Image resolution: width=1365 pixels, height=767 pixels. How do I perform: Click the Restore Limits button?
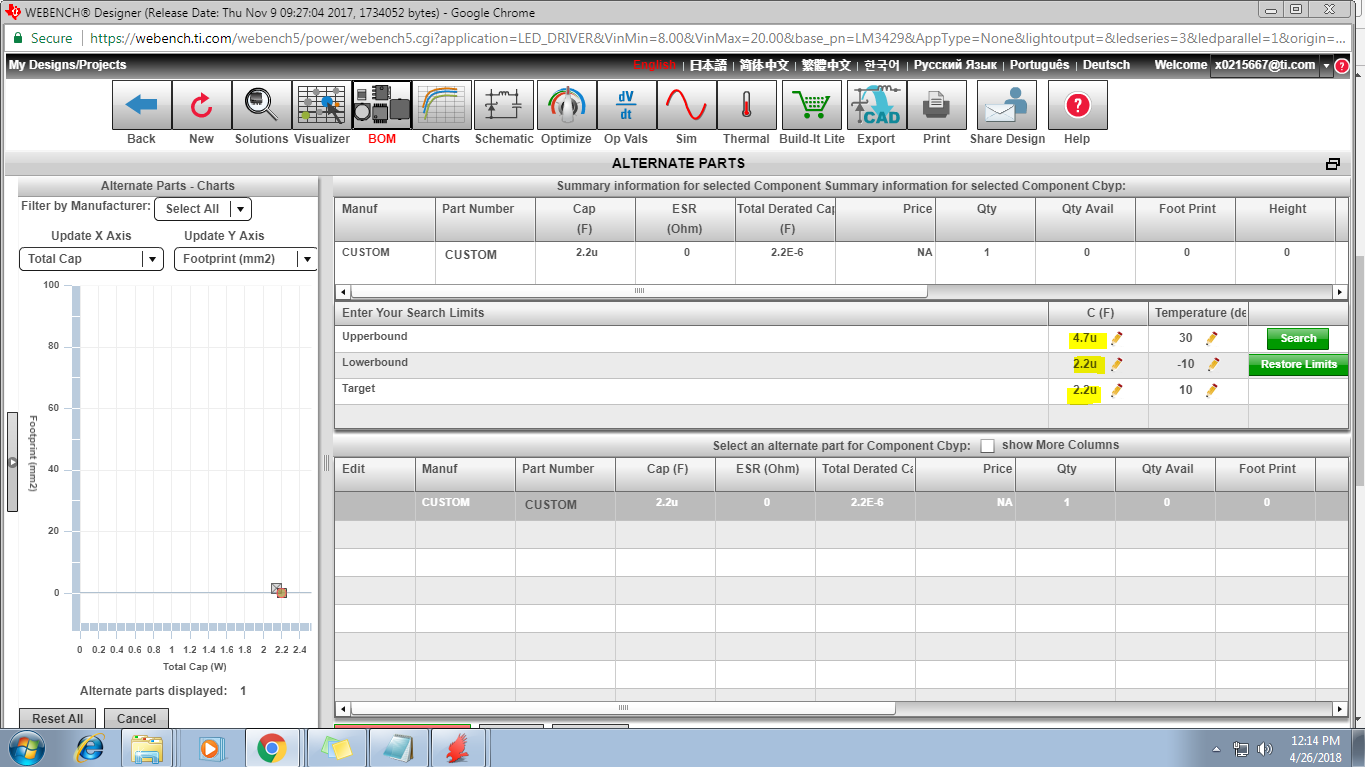(x=1298, y=364)
